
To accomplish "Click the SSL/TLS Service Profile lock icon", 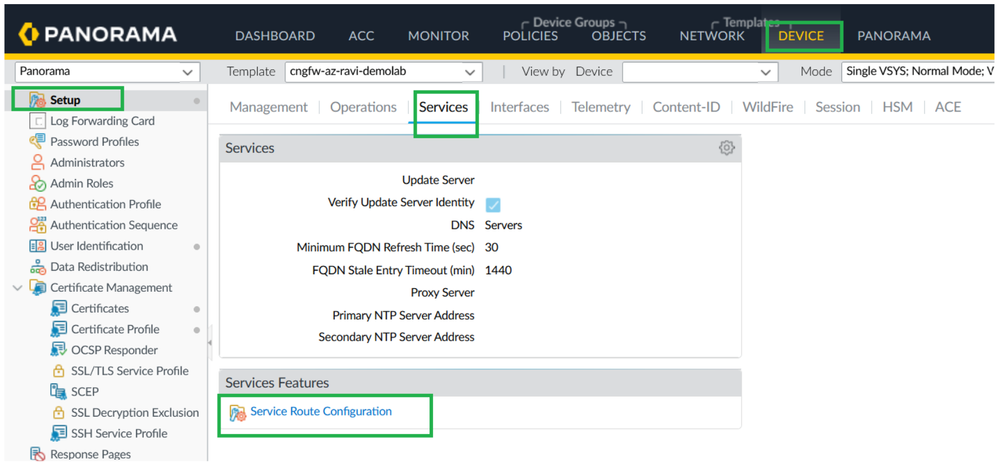I will pyautogui.click(x=58, y=371).
